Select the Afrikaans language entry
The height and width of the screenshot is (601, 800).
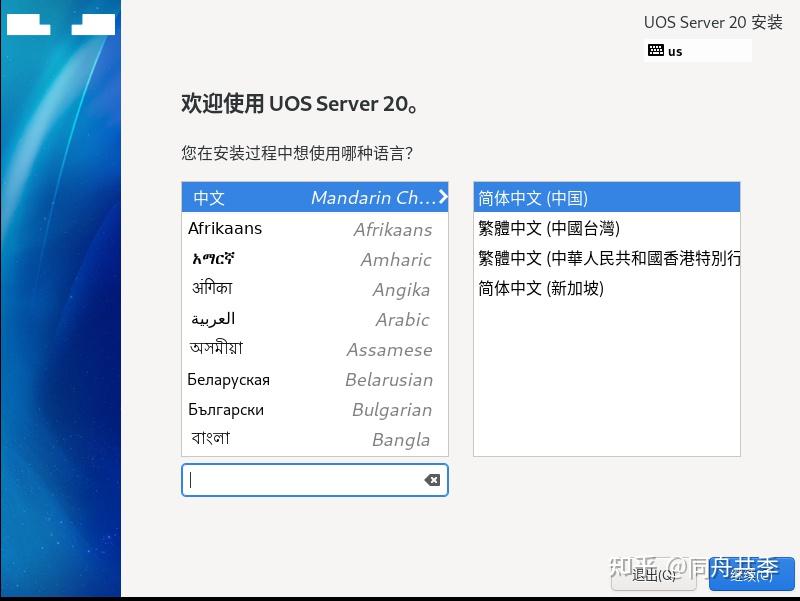coord(225,228)
